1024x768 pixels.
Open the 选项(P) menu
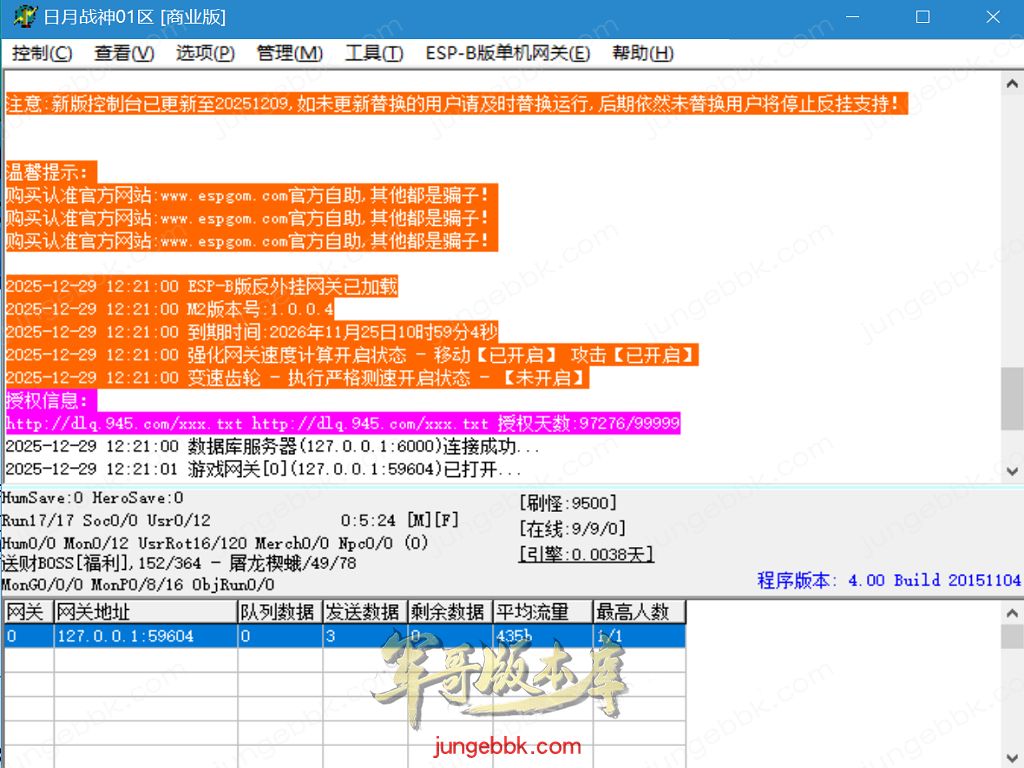click(x=205, y=53)
